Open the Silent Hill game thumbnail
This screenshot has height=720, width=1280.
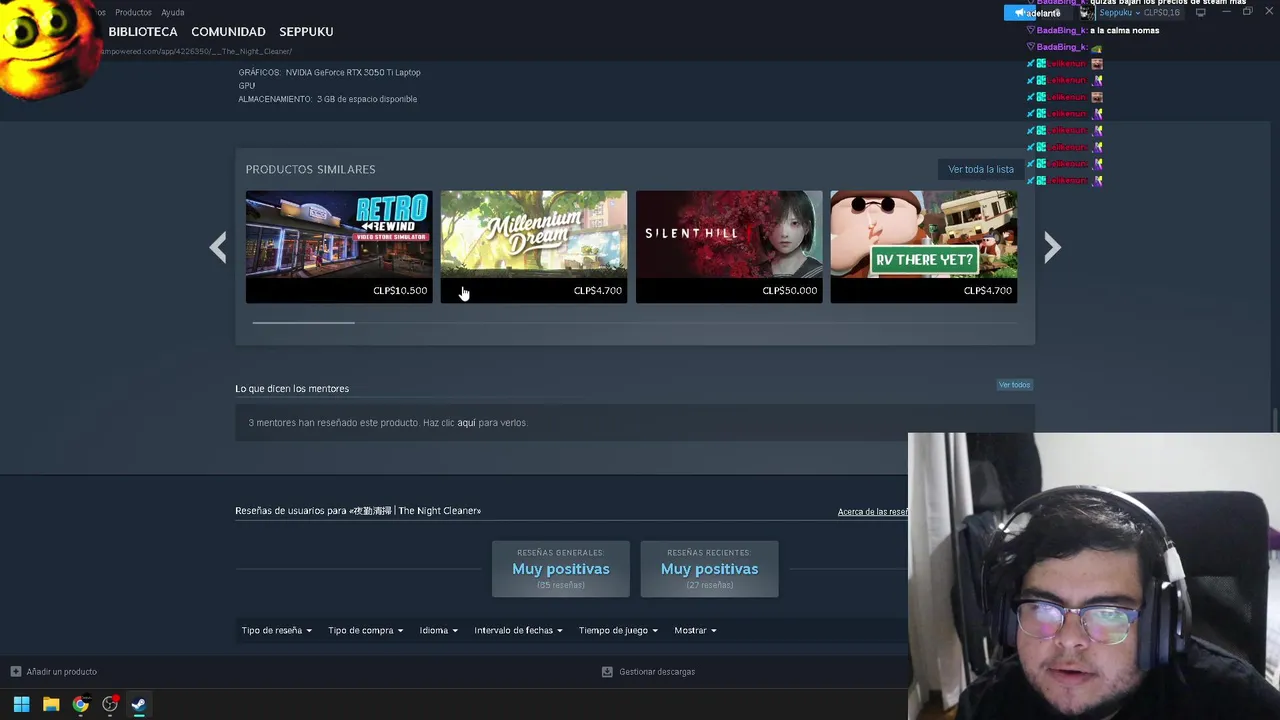(x=729, y=234)
